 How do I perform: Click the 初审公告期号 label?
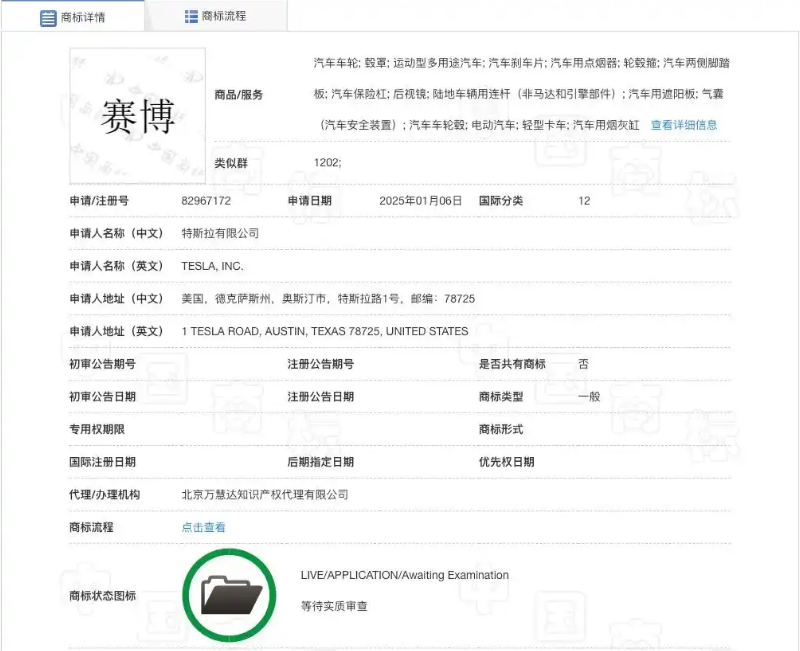point(103,364)
